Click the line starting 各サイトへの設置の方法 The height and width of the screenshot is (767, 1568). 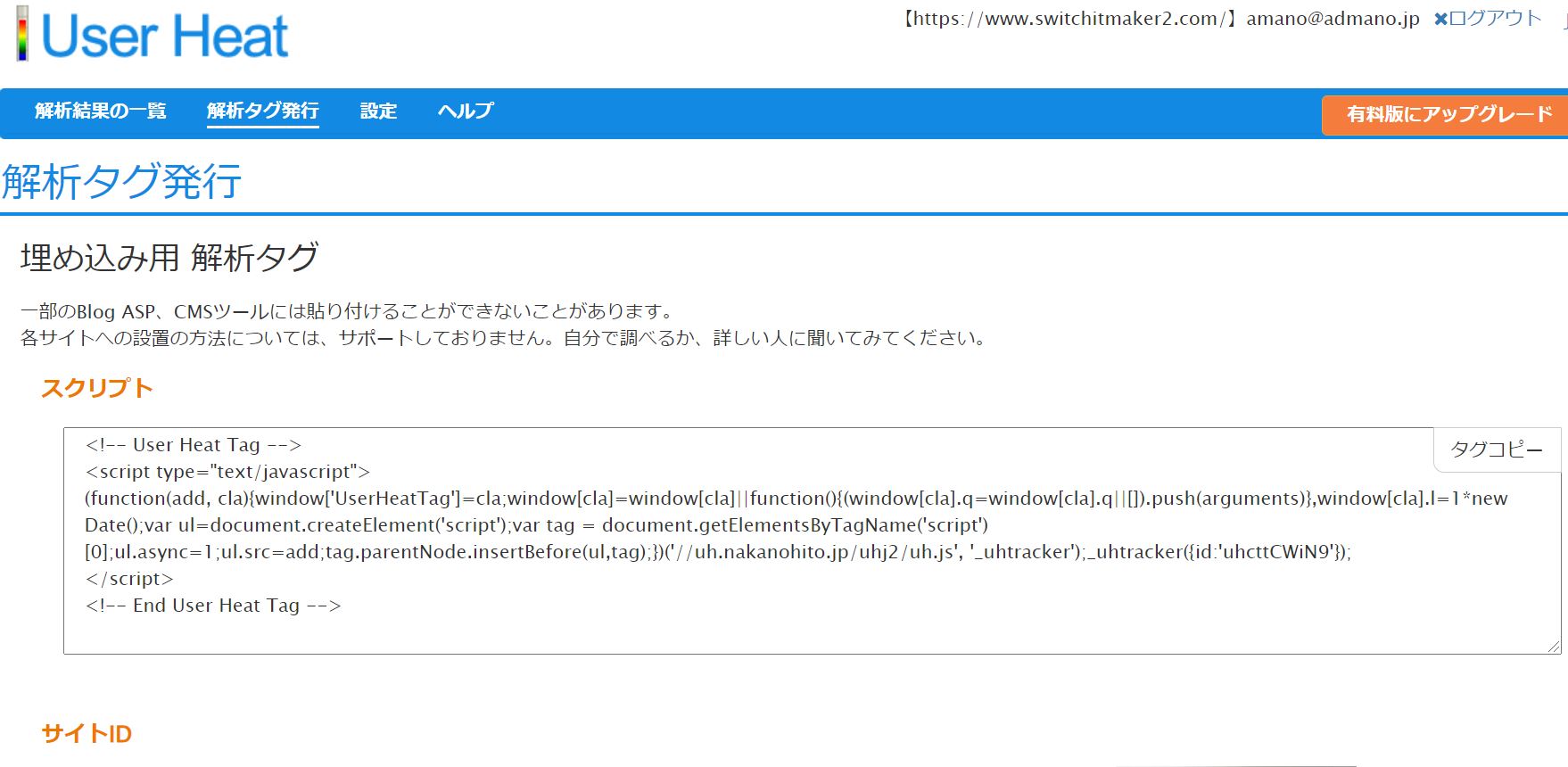tap(505, 338)
